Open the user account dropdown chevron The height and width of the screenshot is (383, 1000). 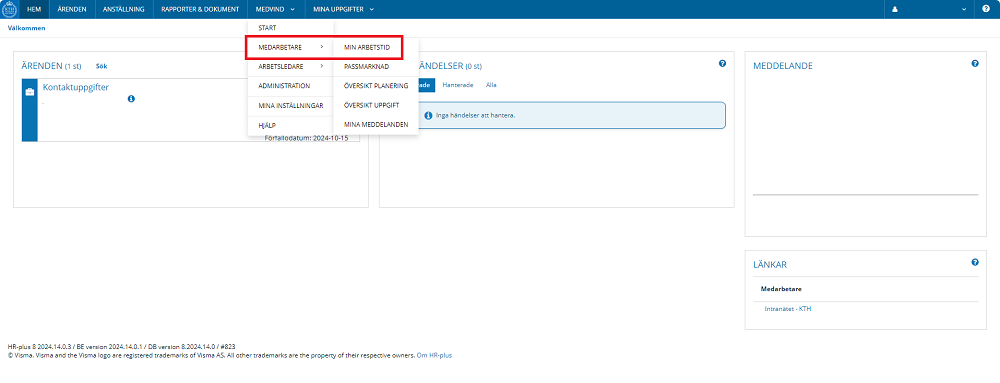click(964, 10)
